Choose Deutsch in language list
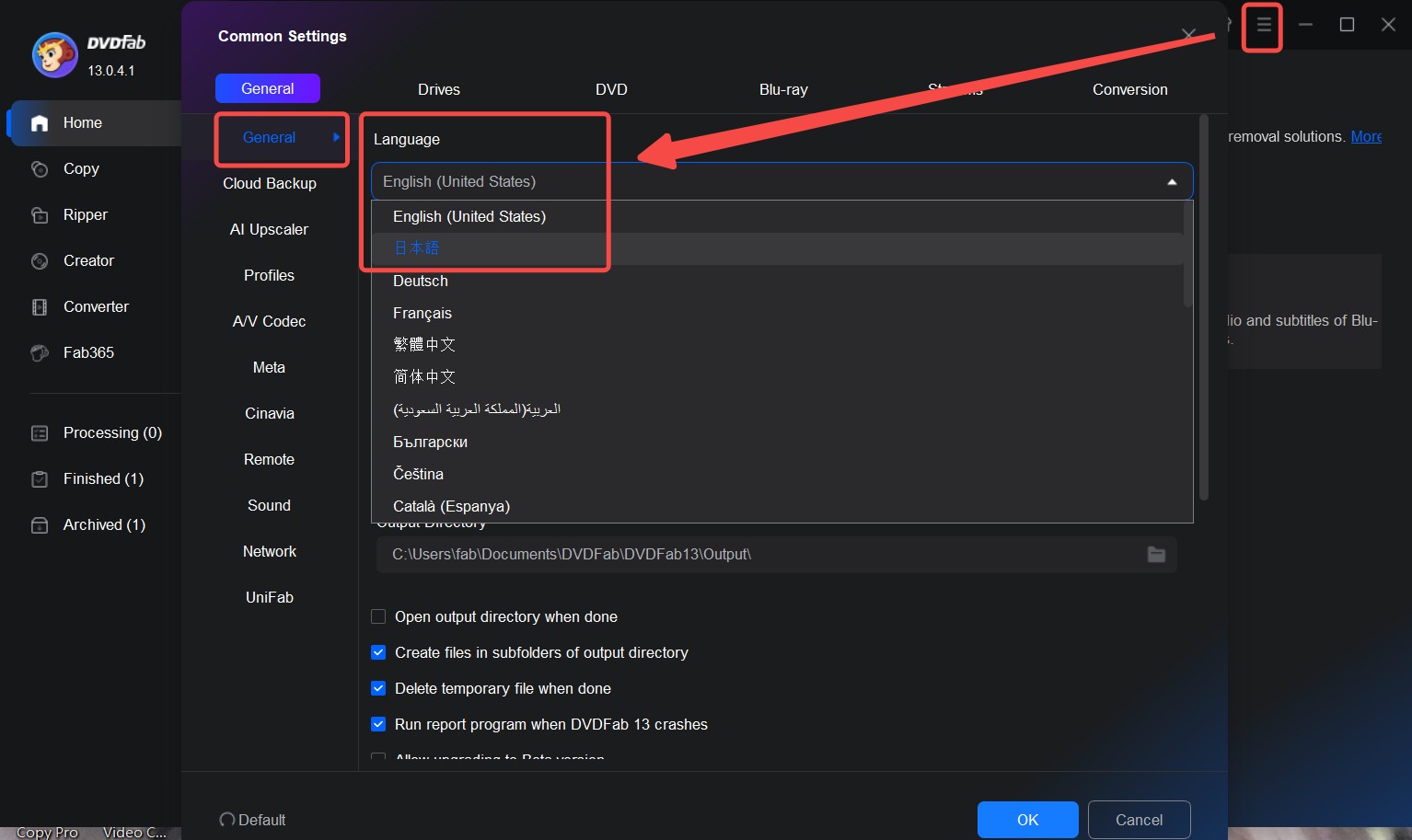This screenshot has width=1412, height=840. pos(777,281)
